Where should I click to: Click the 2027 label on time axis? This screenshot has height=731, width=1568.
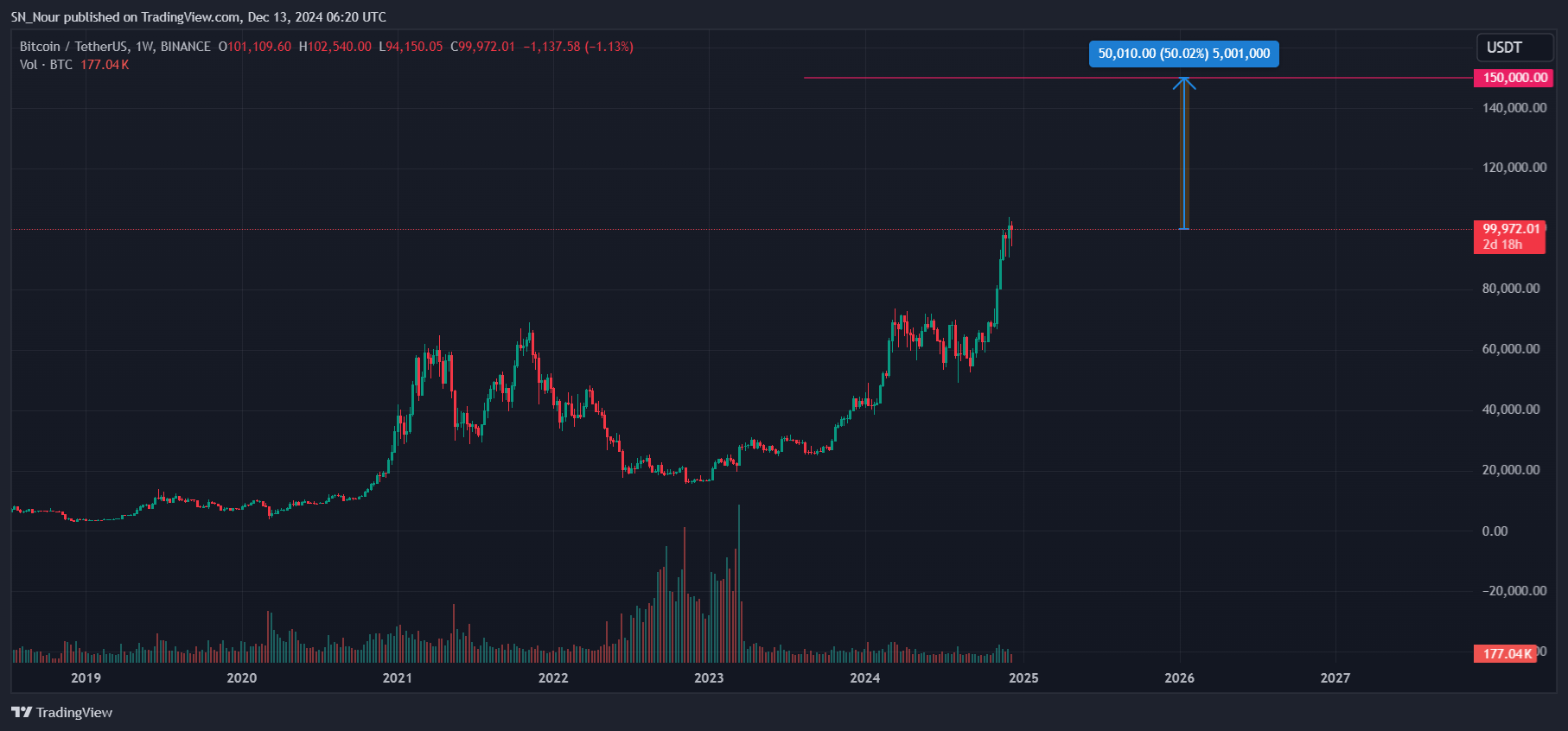[1335, 677]
